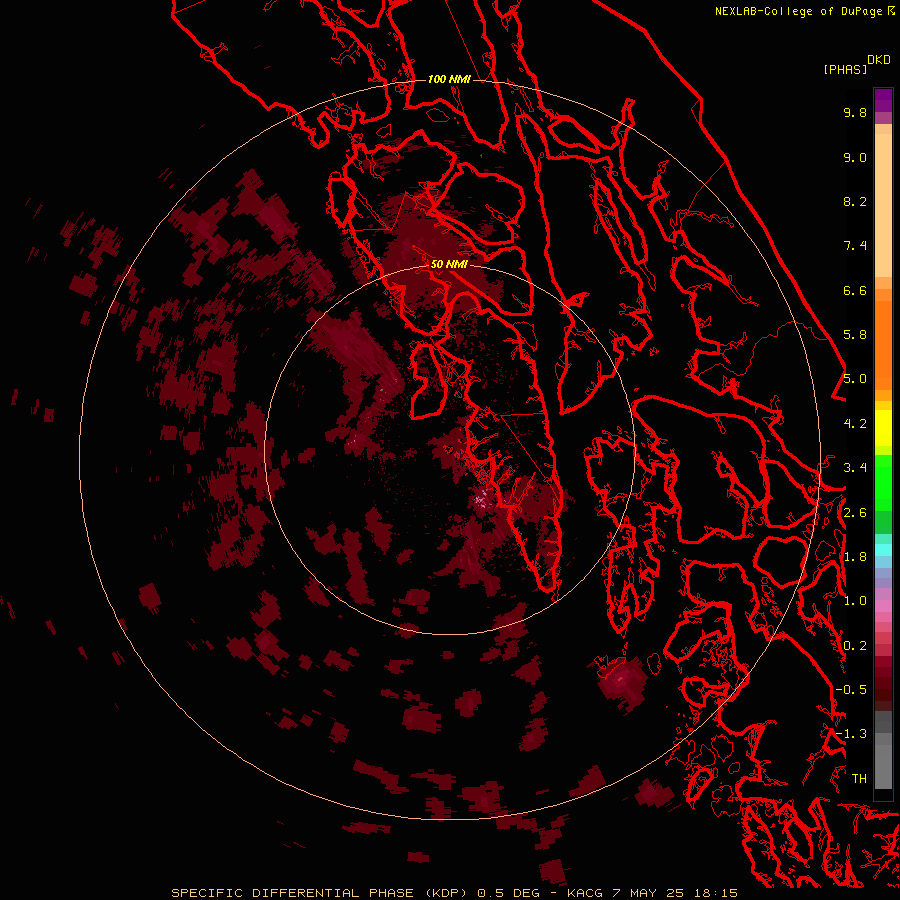Click the -1.3 scale value
Image resolution: width=900 pixels, height=900 pixels.
click(851, 734)
